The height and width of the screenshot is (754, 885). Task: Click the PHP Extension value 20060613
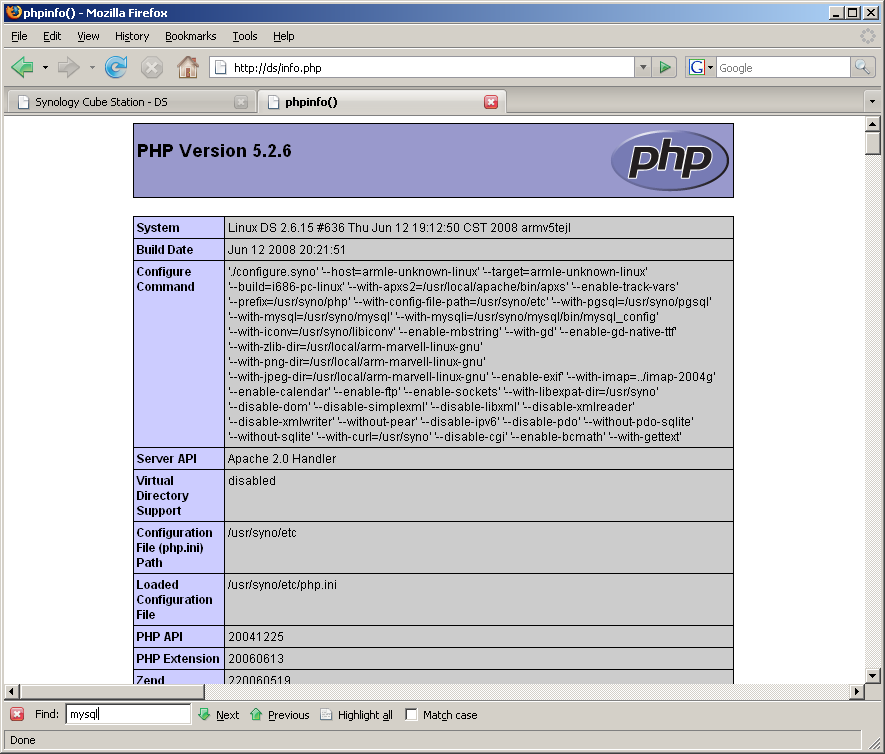point(256,659)
